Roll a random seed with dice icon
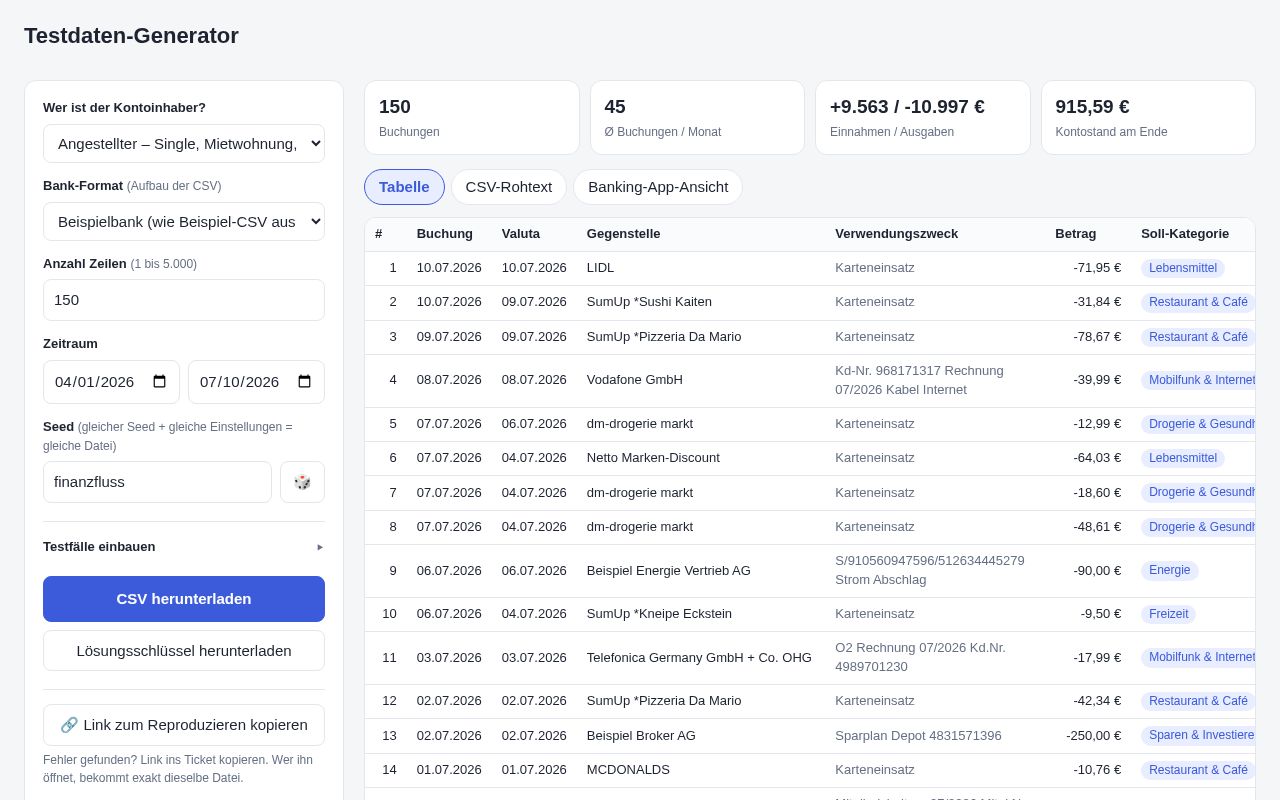Viewport: 1280px width, 800px height. (x=302, y=482)
